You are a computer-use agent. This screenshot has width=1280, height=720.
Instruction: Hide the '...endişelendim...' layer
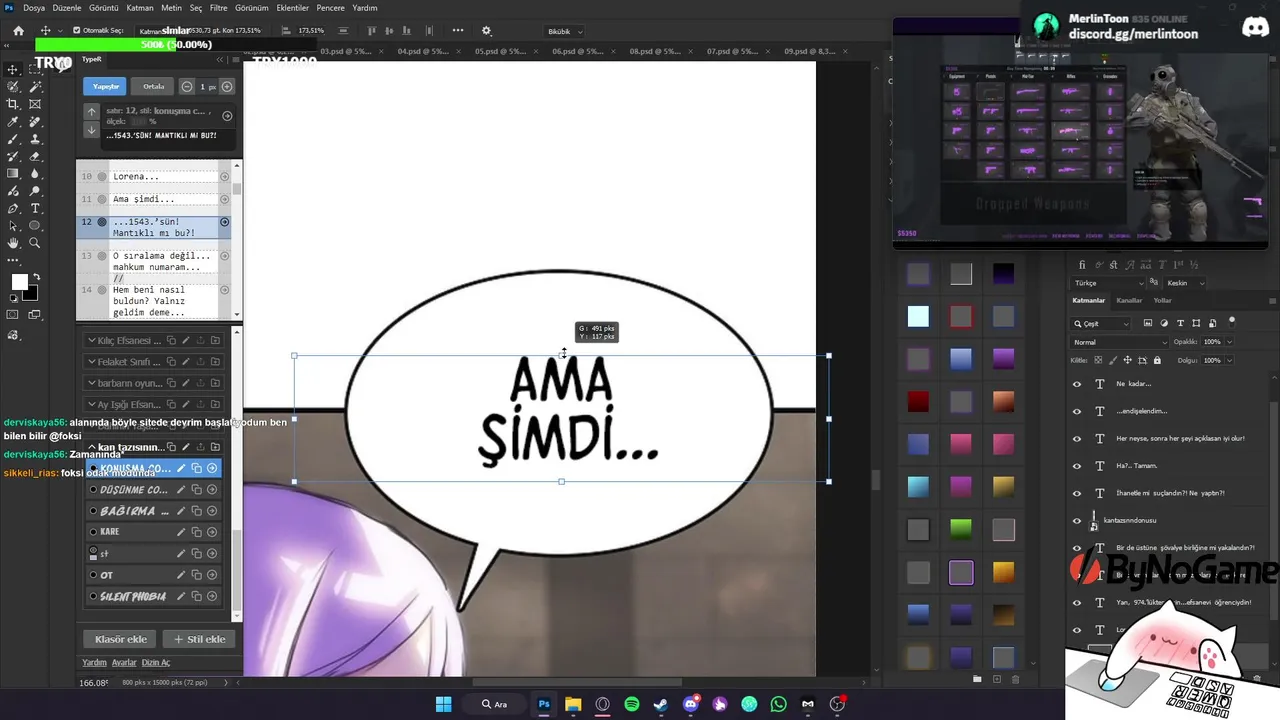(x=1077, y=411)
